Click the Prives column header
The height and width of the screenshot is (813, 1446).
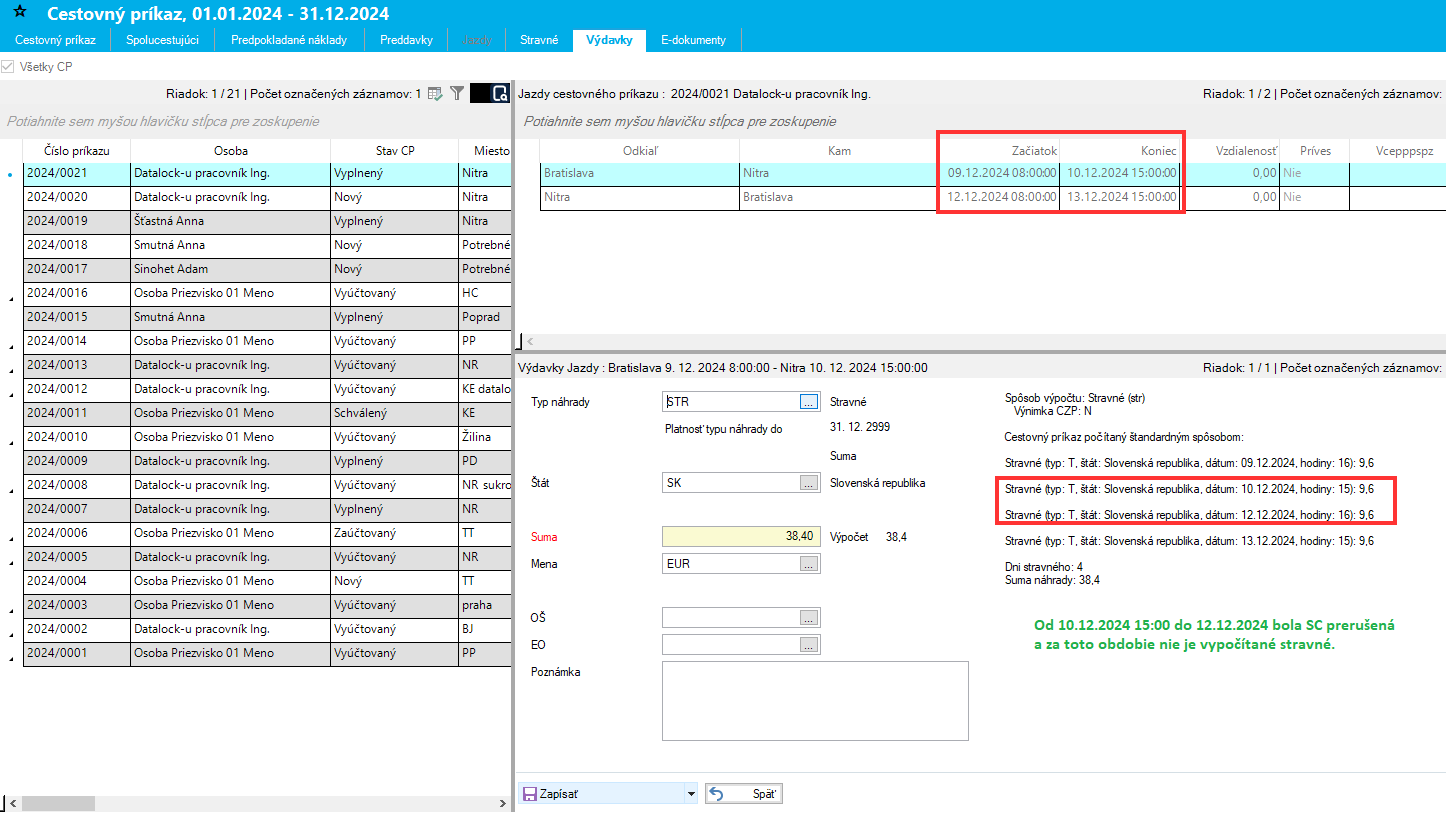pyautogui.click(x=1315, y=151)
